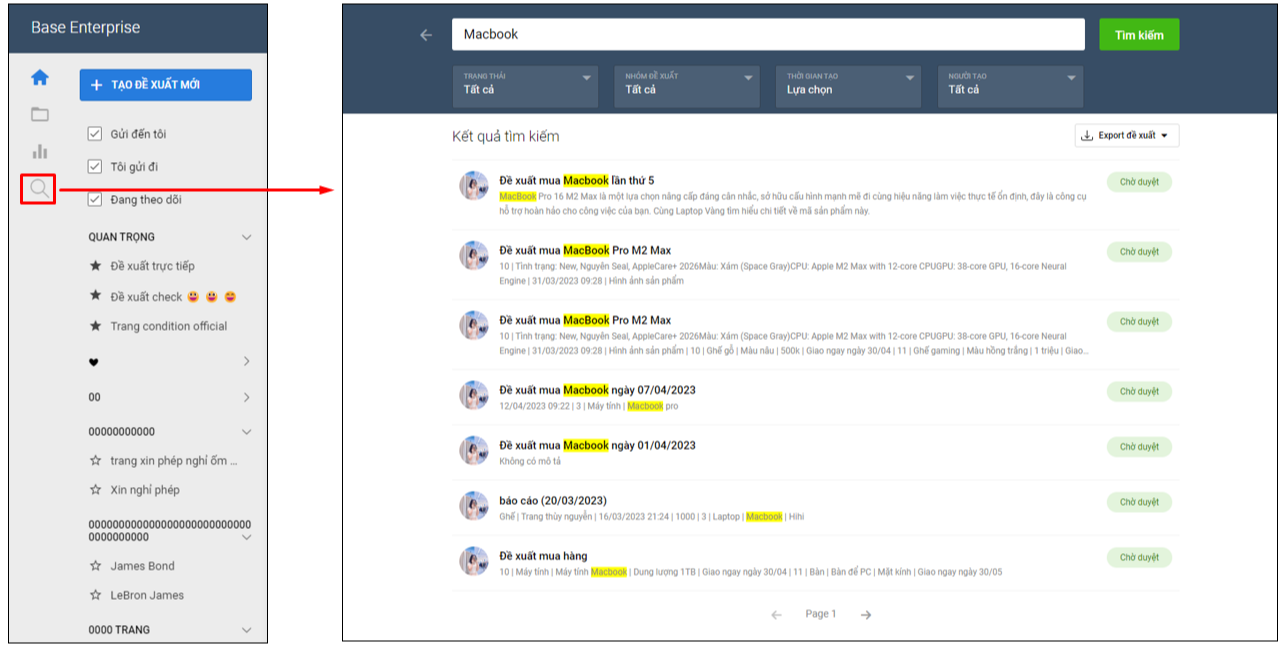Viewport: 1283px width, 647px height.
Task: Click star beside Đề xuất trực tiếp
Action: [96, 266]
